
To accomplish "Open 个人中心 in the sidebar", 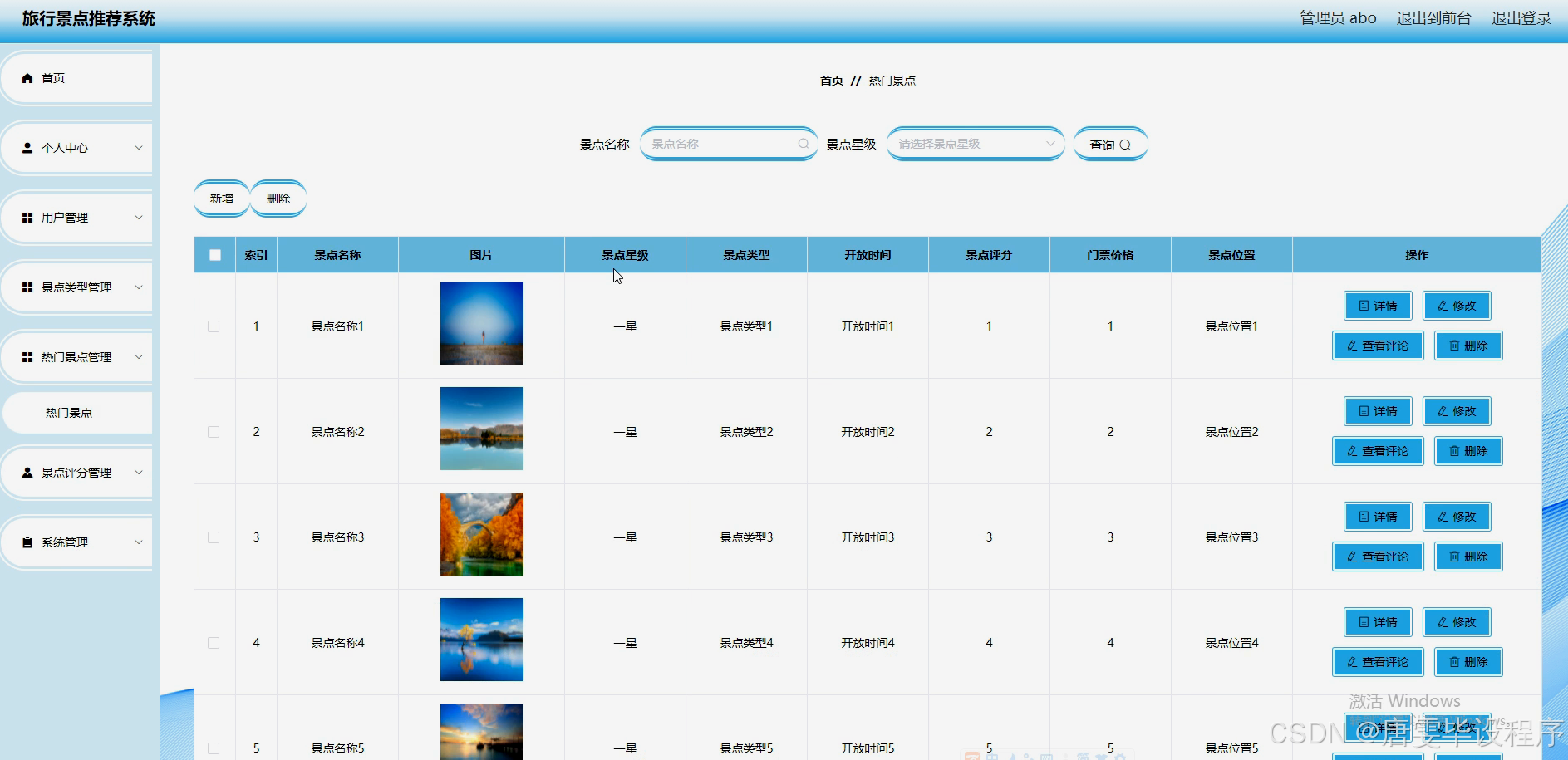I will [x=77, y=148].
